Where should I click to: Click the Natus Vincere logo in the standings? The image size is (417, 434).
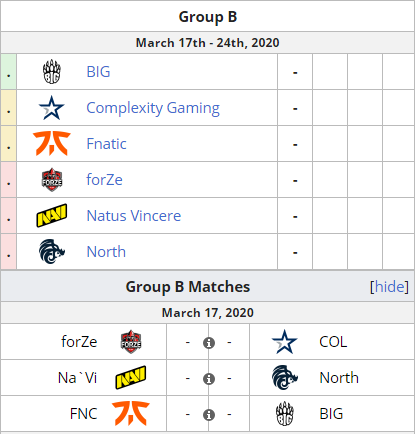[52, 216]
